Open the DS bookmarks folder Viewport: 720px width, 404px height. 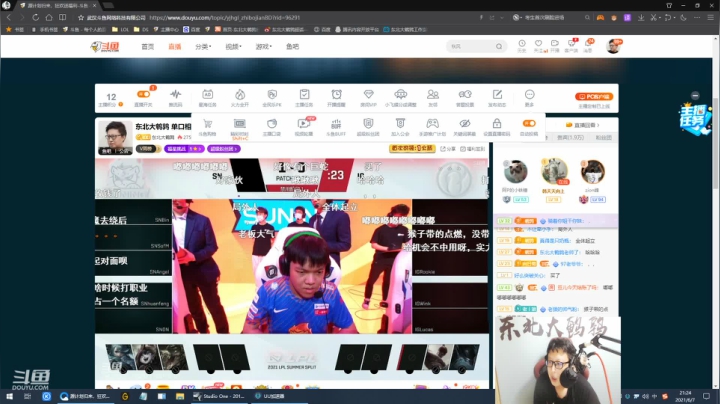(141, 29)
